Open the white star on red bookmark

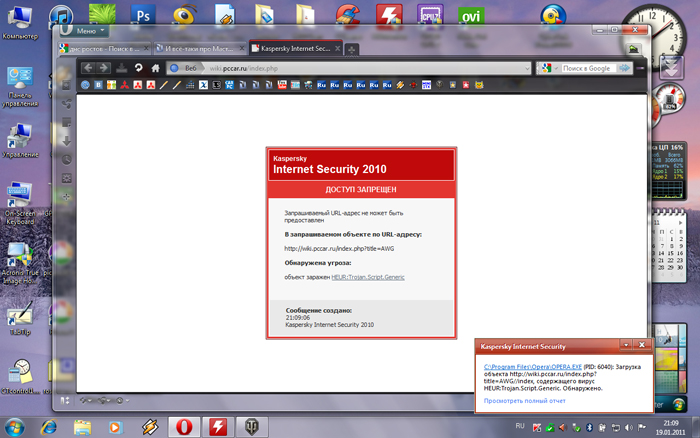tap(466, 85)
